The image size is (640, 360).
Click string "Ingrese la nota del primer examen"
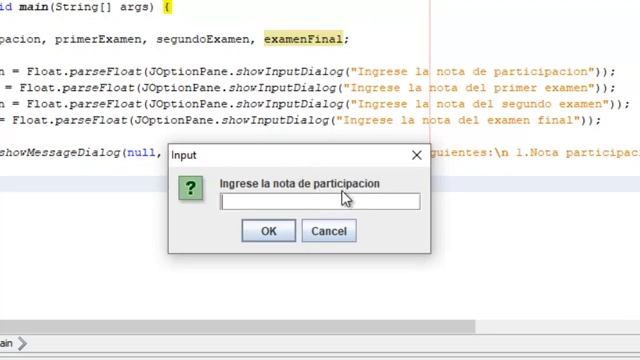469,88
